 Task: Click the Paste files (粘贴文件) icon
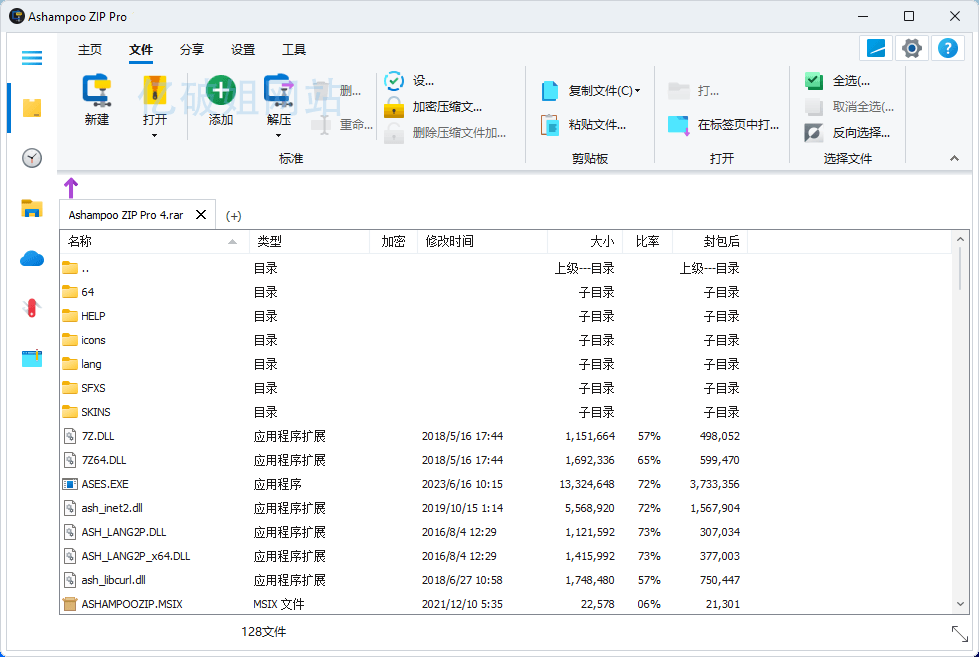click(x=550, y=125)
